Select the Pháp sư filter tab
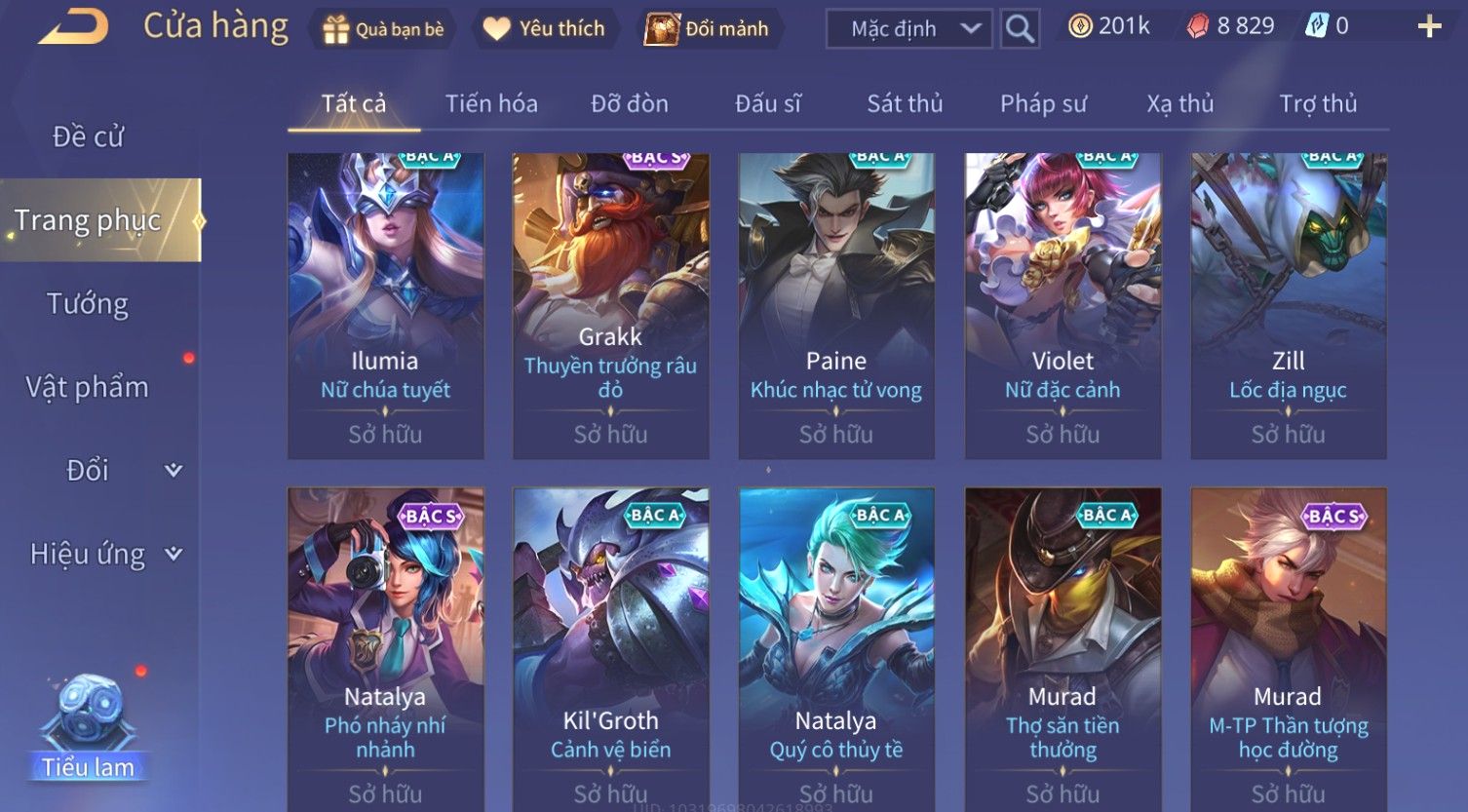 point(1043,103)
